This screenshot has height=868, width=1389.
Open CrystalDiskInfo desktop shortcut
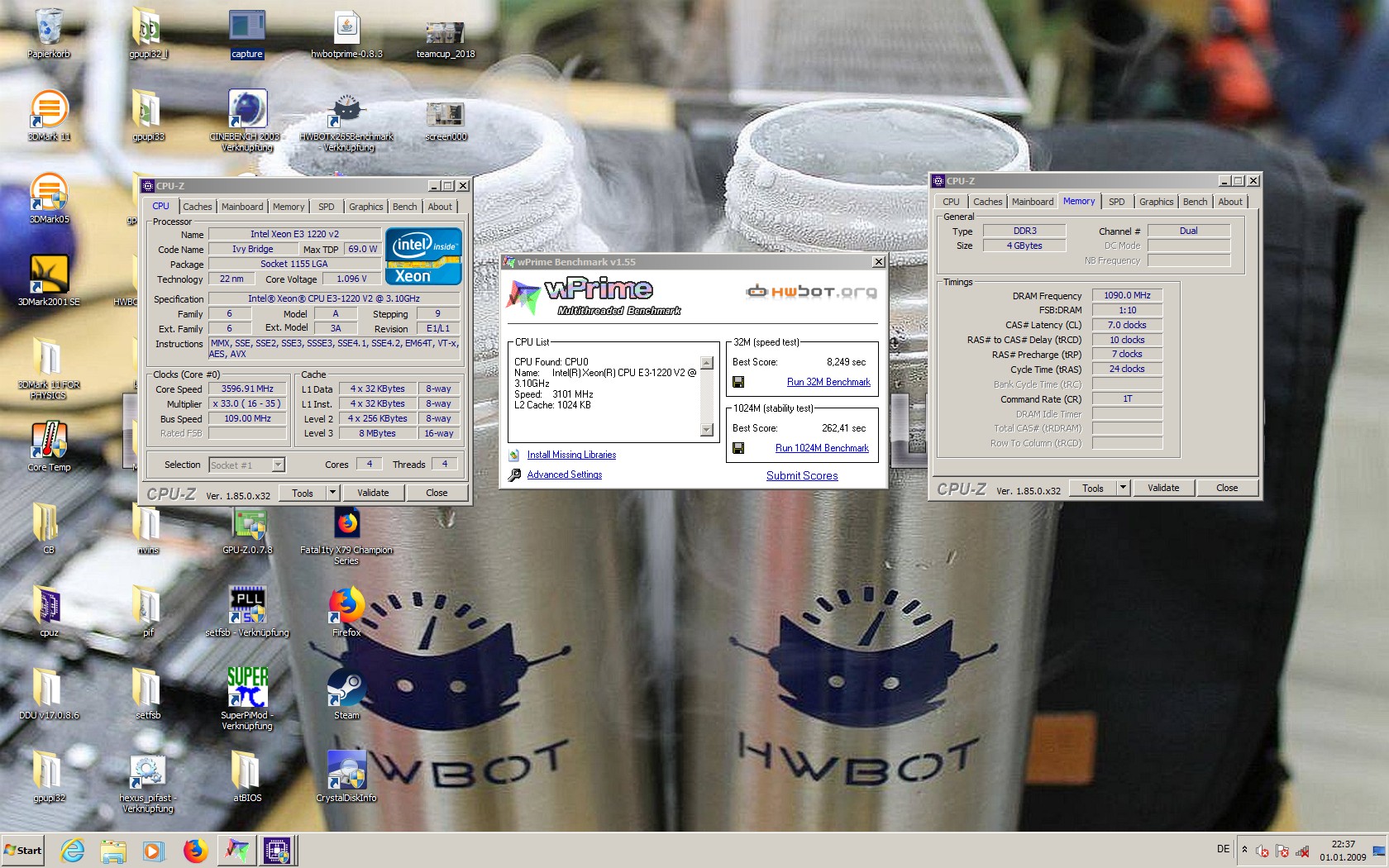click(346, 777)
